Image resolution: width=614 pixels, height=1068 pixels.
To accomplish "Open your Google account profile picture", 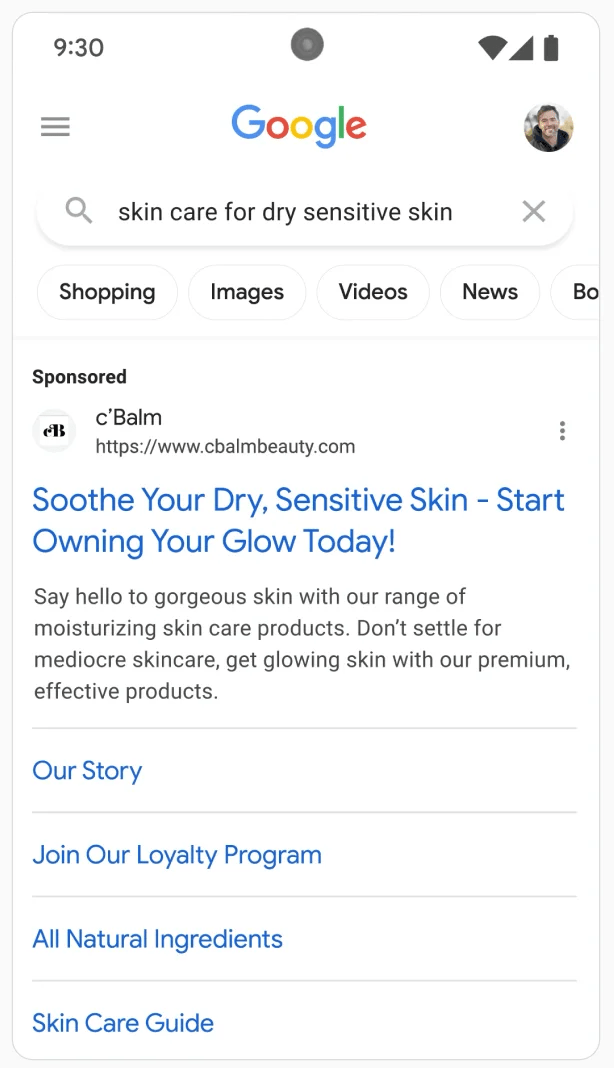I will pos(548,127).
